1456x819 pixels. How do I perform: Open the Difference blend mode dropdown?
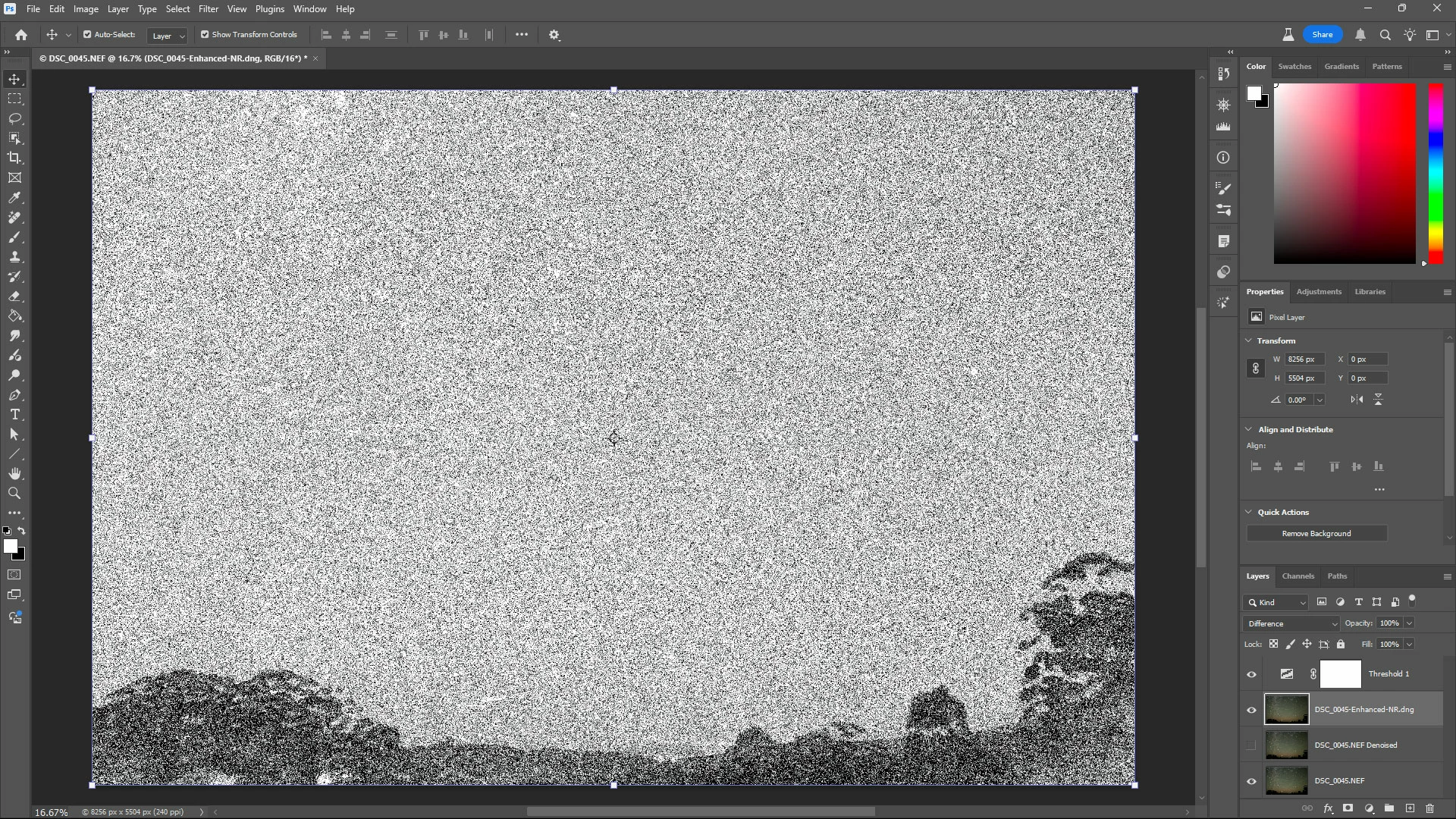[x=1292, y=623]
